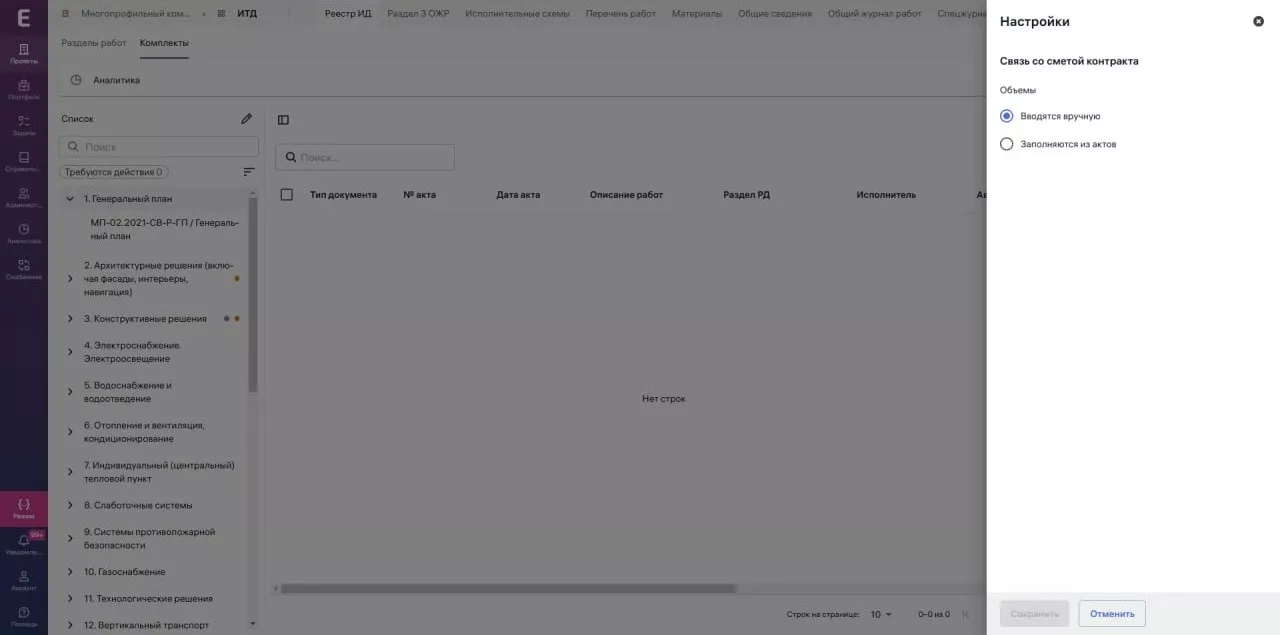Open the Портфель sidebar icon
This screenshot has width=1280, height=635.
(24, 90)
